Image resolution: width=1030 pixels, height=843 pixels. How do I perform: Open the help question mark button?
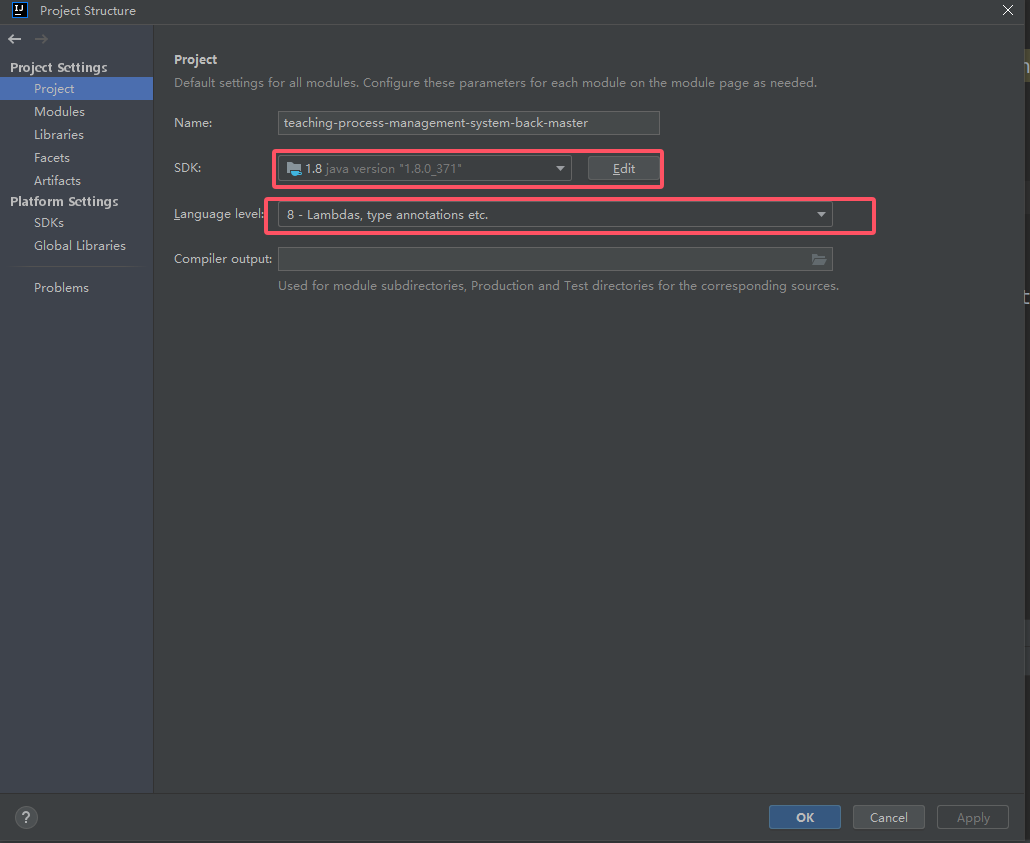[x=26, y=817]
